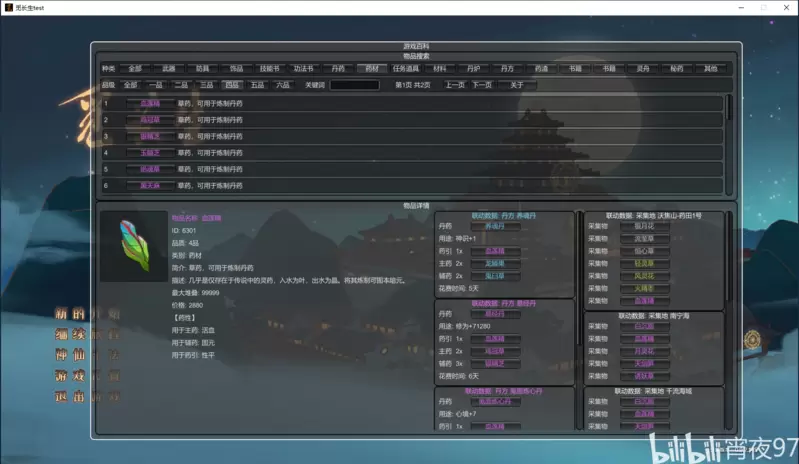
Task: Select the 全部 filter in the 种类 row
Action: tap(135, 68)
